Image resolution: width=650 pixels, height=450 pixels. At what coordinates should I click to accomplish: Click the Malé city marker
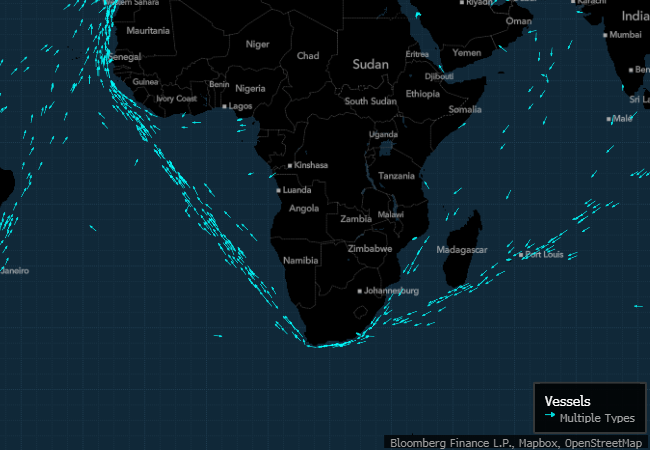(x=609, y=119)
